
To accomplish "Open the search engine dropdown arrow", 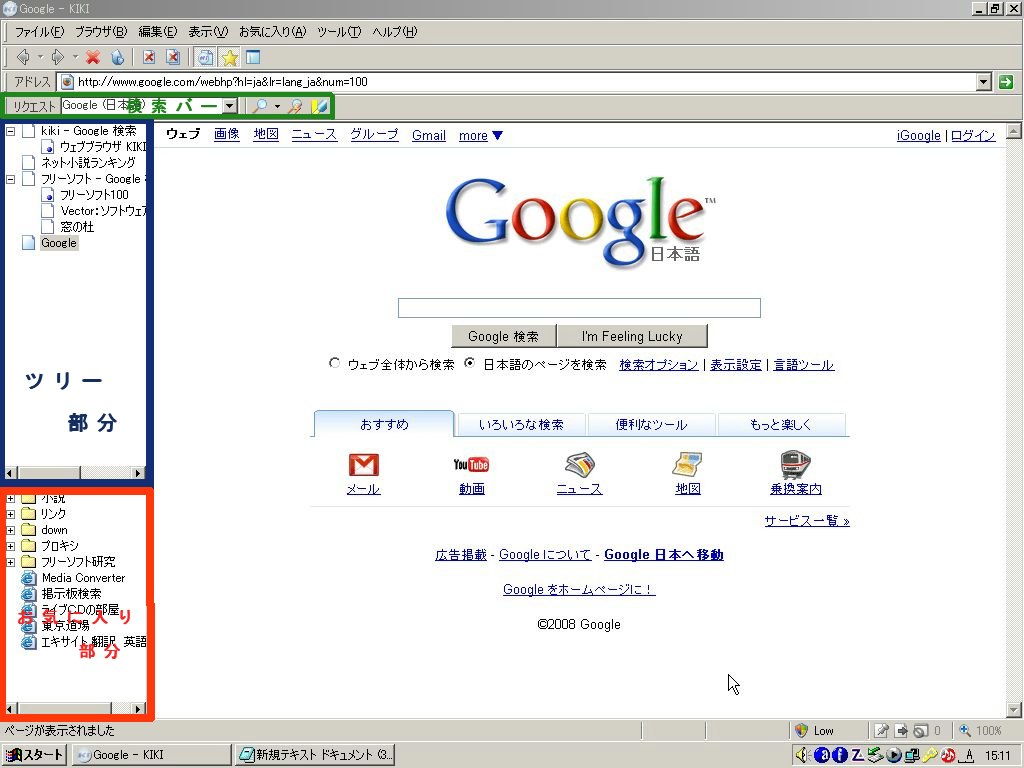I will coord(229,106).
